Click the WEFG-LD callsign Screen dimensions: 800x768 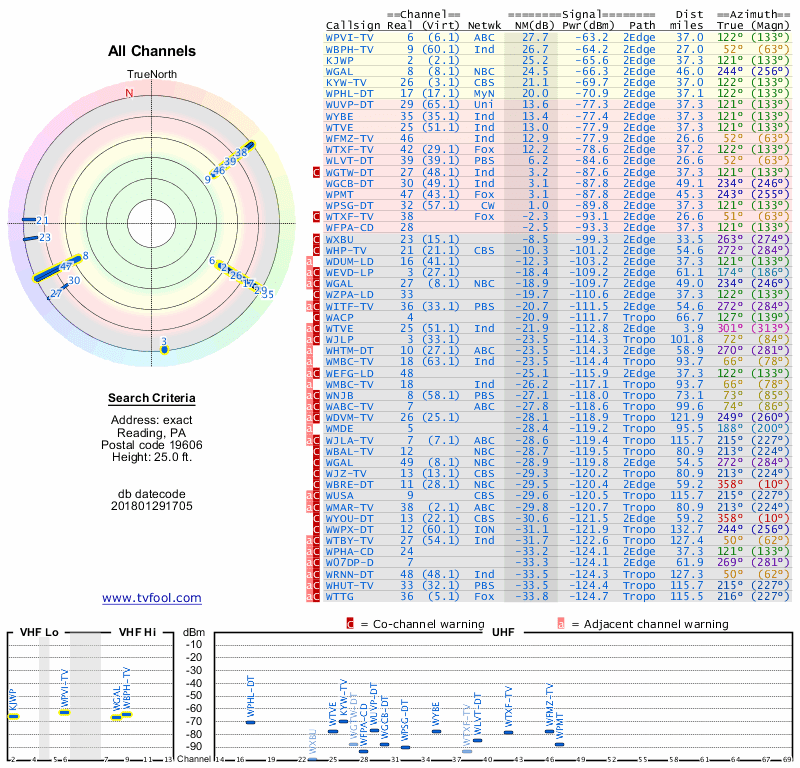pos(349,374)
